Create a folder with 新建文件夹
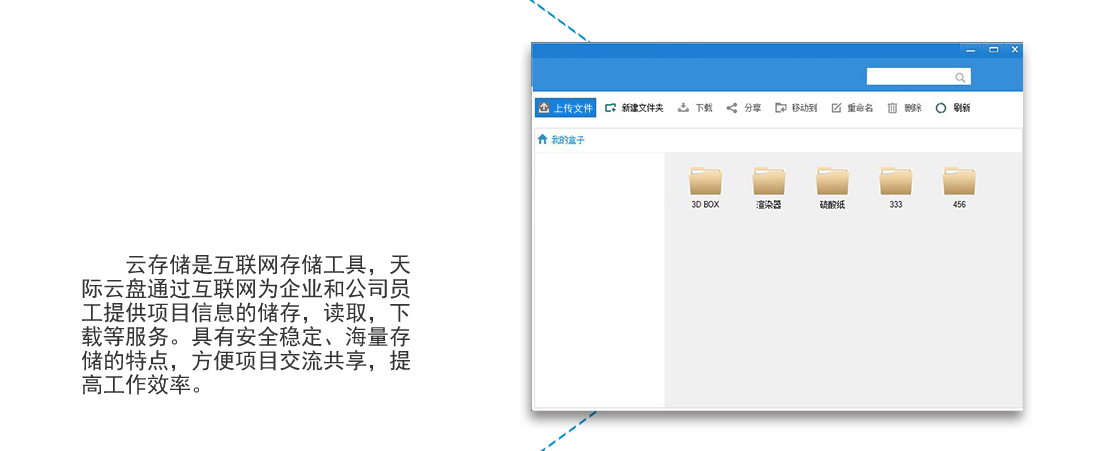Screen dimensions: 1100x451 [x=634, y=108]
